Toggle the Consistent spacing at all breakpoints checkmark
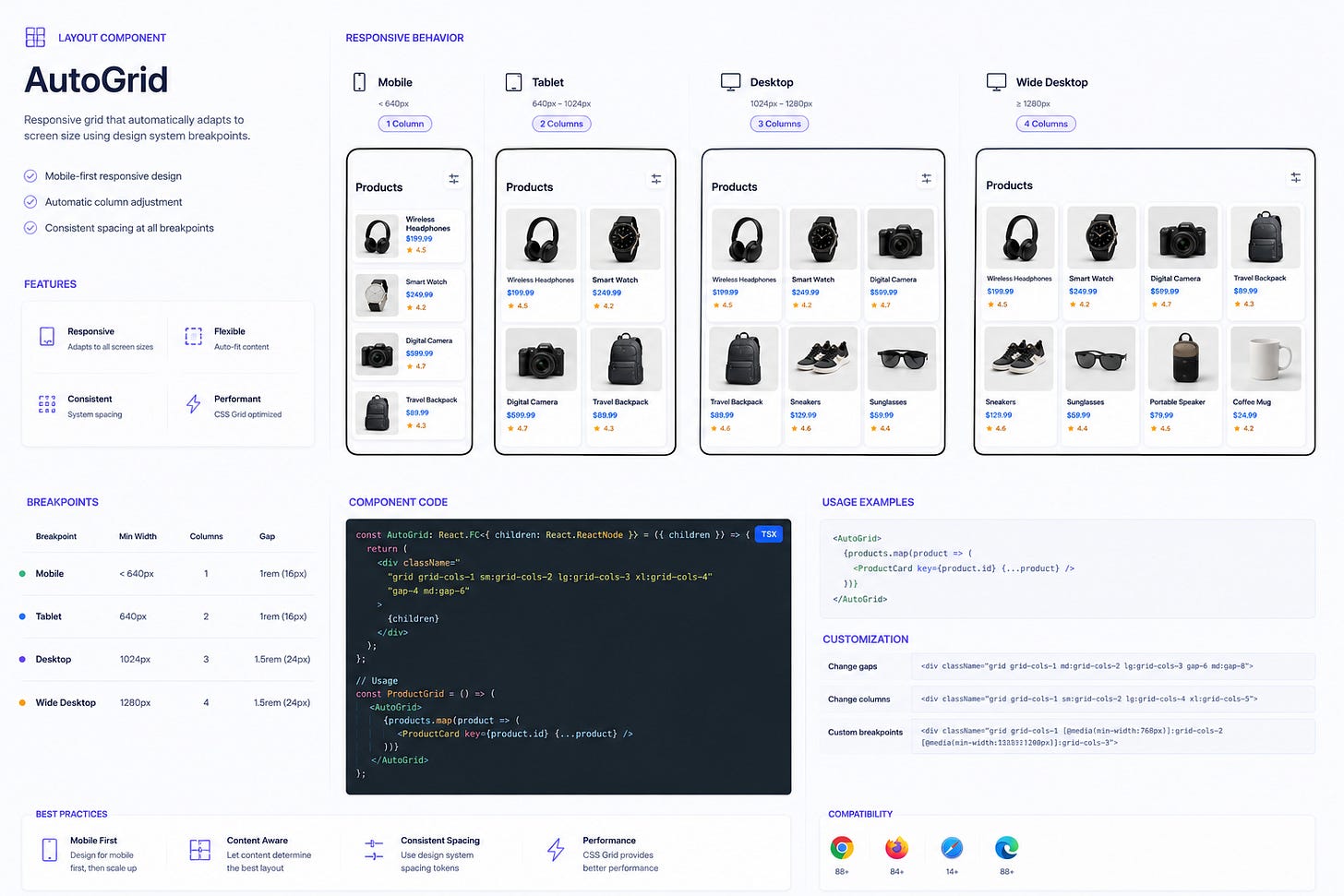1344x896 pixels. [30, 227]
